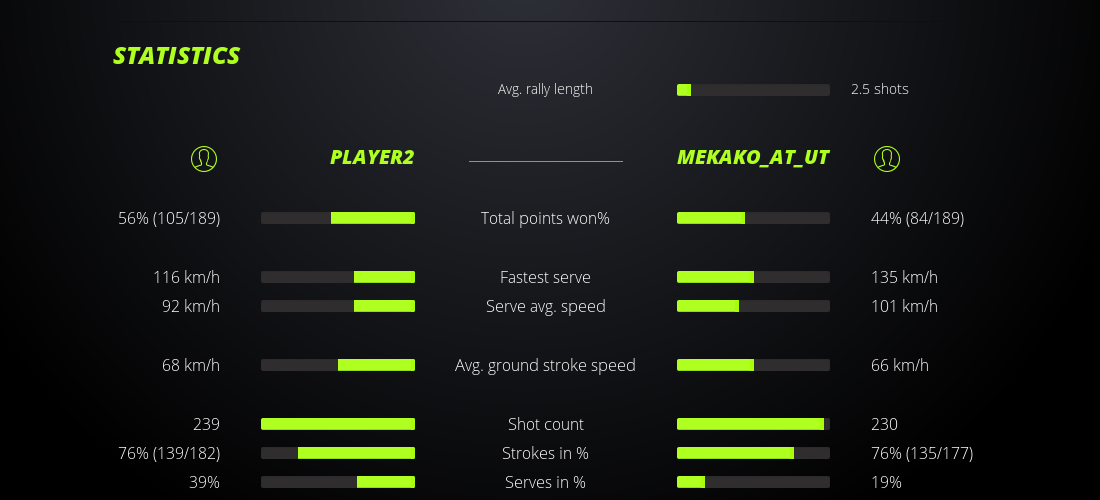Click the 2.5 shots rally value
The width and height of the screenshot is (1100, 500).
click(x=880, y=89)
